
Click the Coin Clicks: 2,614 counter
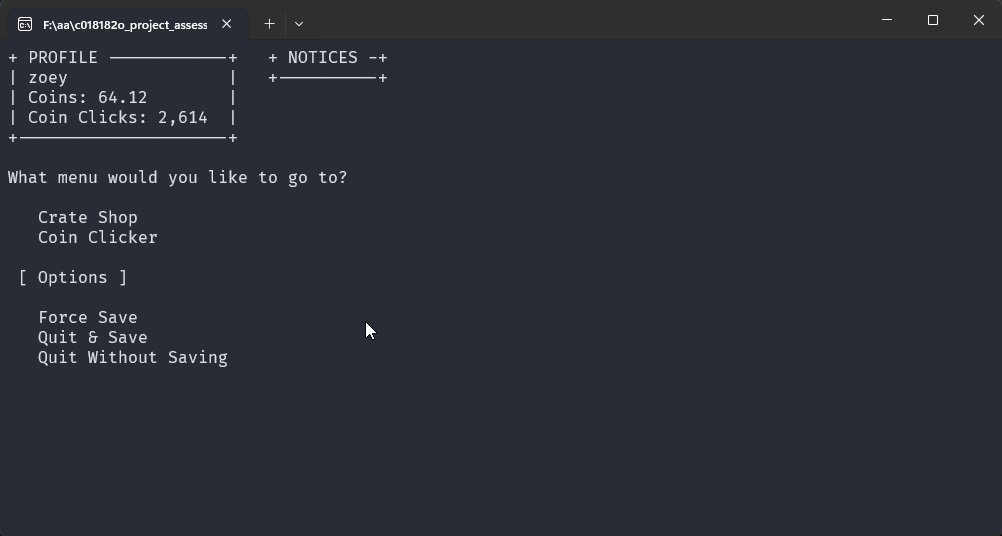click(x=118, y=118)
